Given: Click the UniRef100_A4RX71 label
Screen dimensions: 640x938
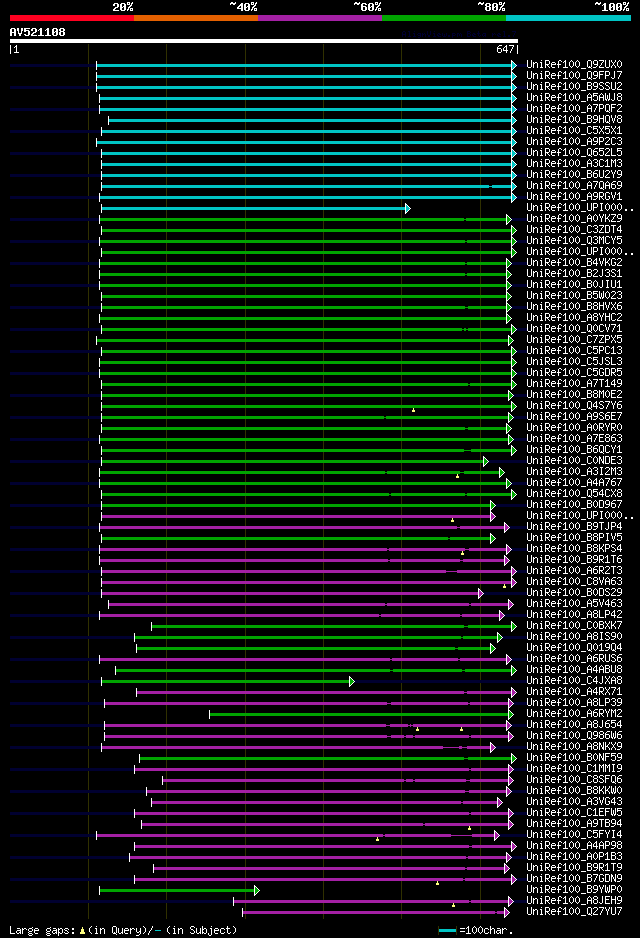Looking at the screenshot, I should 574,692.
